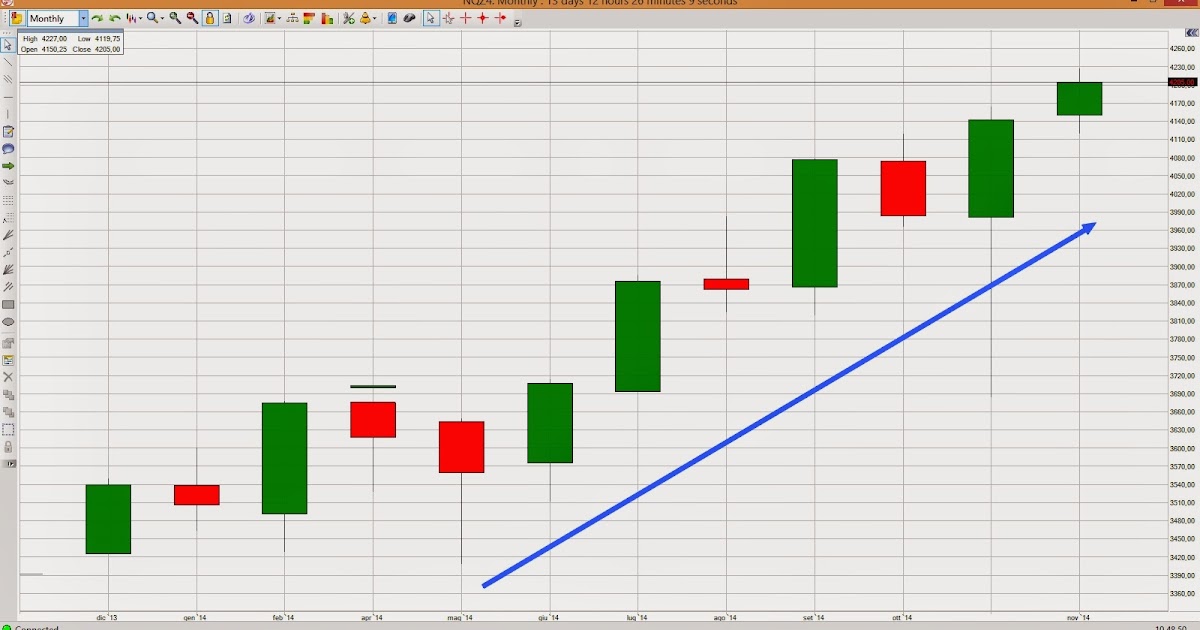Click the zoom out magnifier icon
This screenshot has width=1200, height=630.
pos(192,18)
